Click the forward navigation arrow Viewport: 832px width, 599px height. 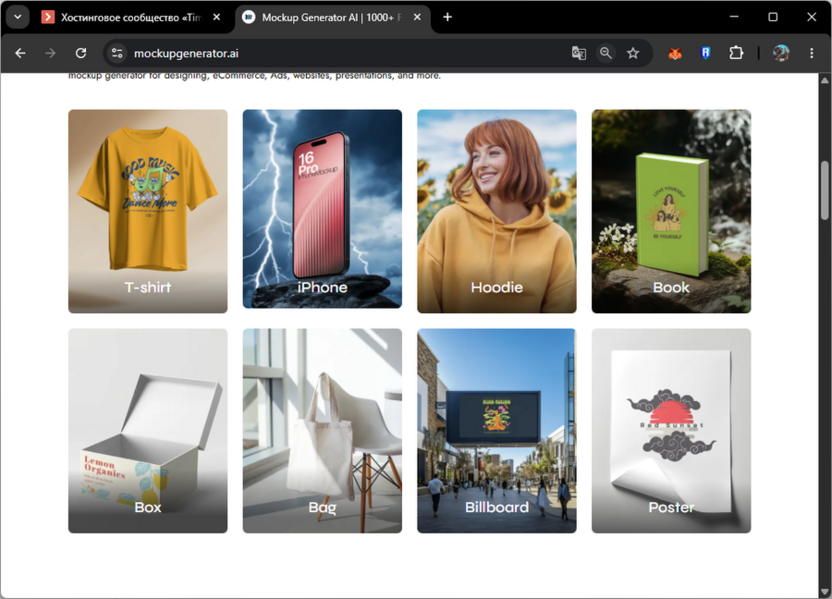click(50, 53)
